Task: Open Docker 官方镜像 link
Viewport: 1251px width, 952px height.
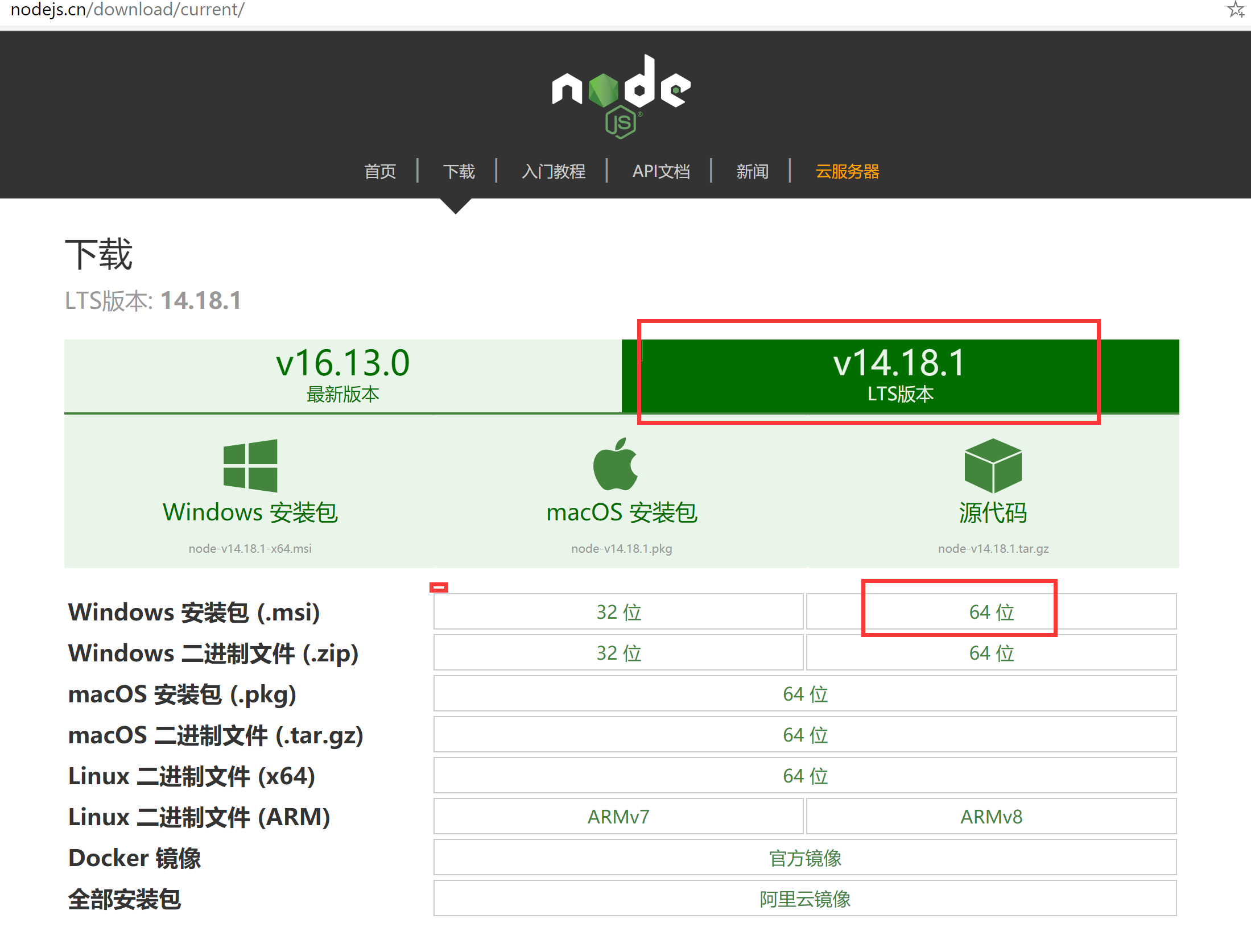Action: [x=804, y=858]
